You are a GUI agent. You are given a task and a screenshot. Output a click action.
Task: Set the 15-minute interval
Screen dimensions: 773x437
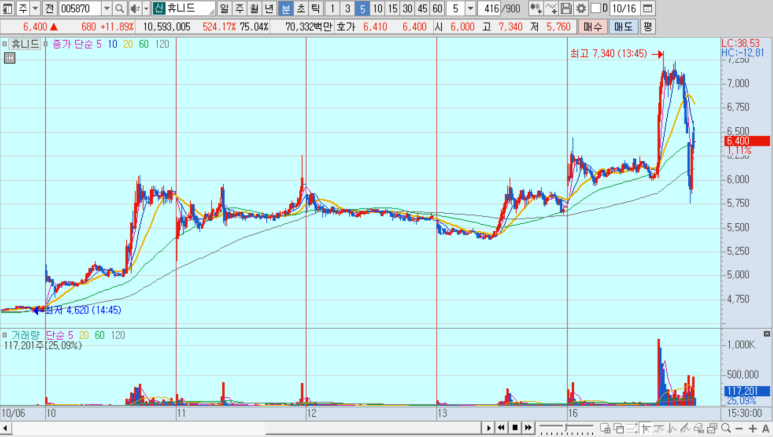tap(392, 8)
